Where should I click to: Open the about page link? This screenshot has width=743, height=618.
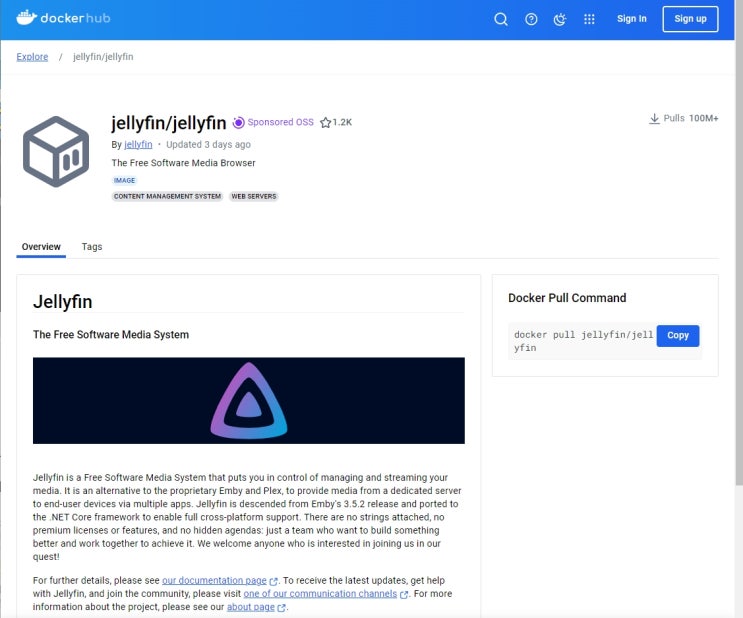click(251, 607)
